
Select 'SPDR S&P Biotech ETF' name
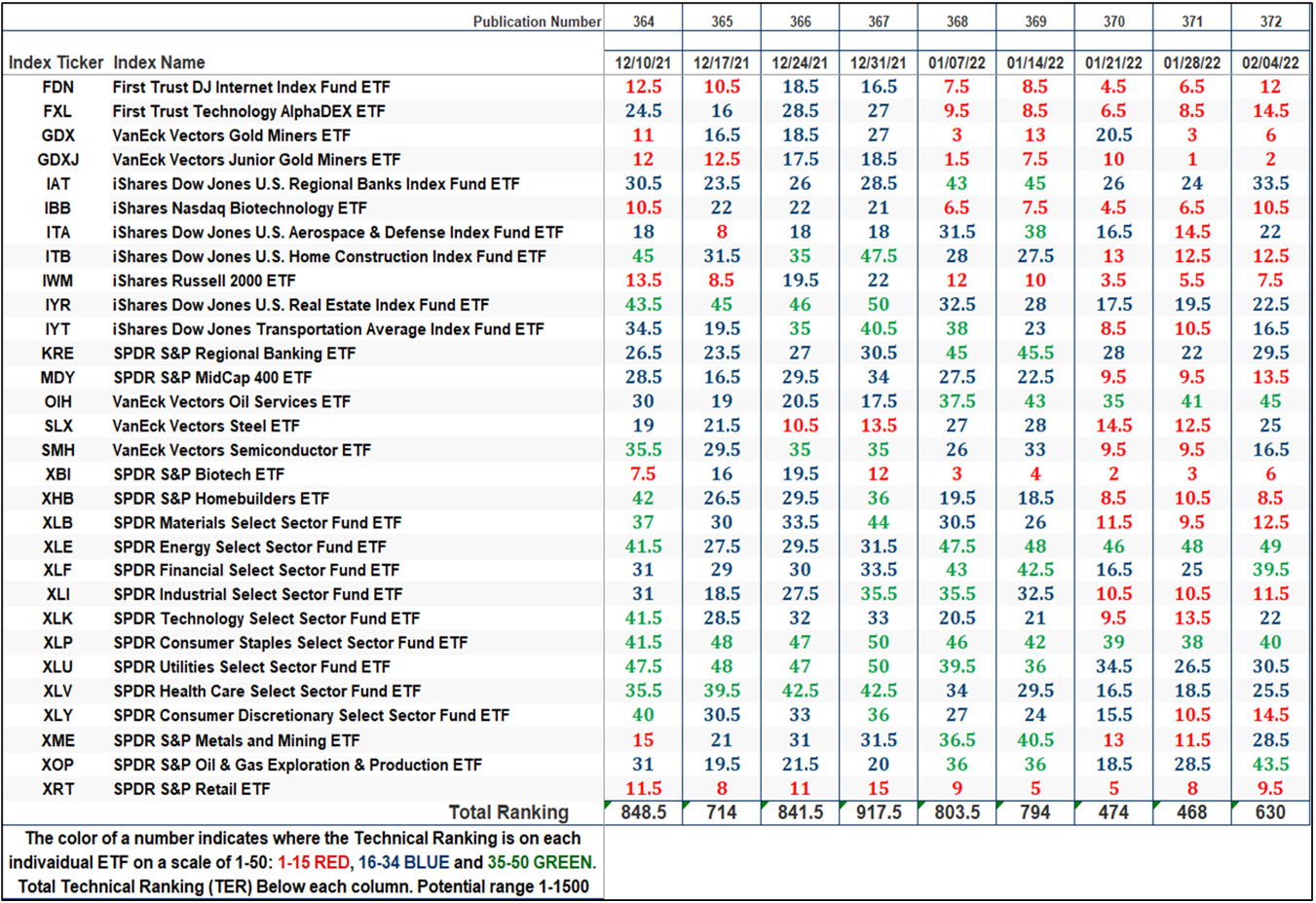pyautogui.click(x=199, y=474)
